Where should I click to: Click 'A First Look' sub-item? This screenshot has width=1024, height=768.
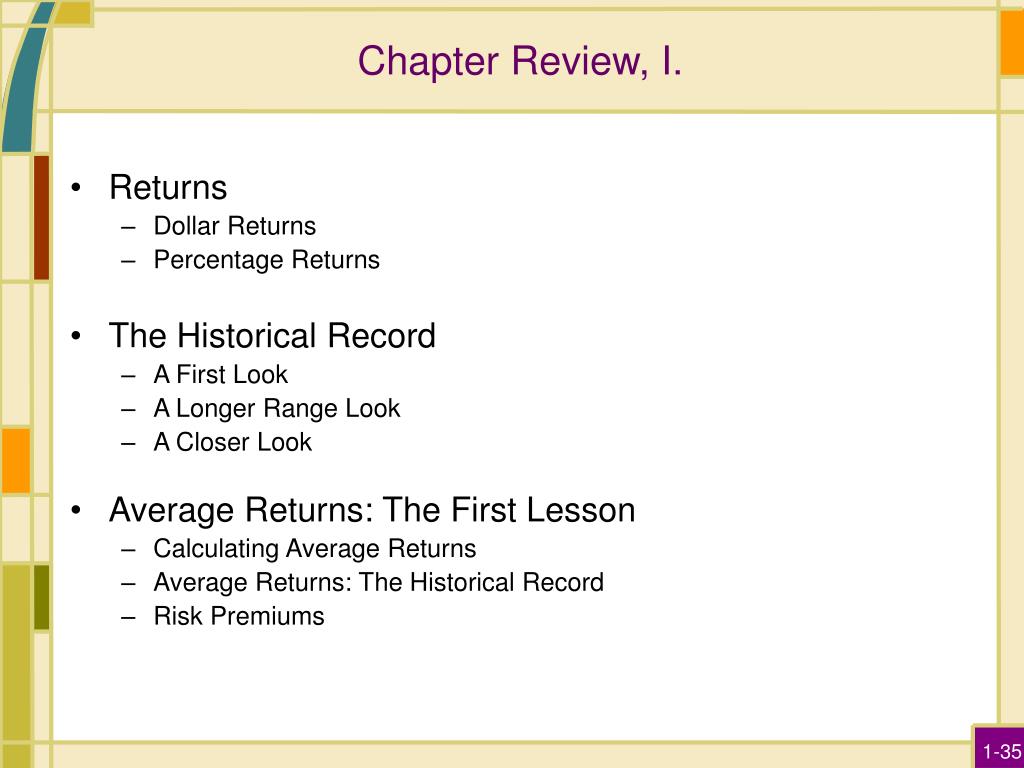click(220, 375)
